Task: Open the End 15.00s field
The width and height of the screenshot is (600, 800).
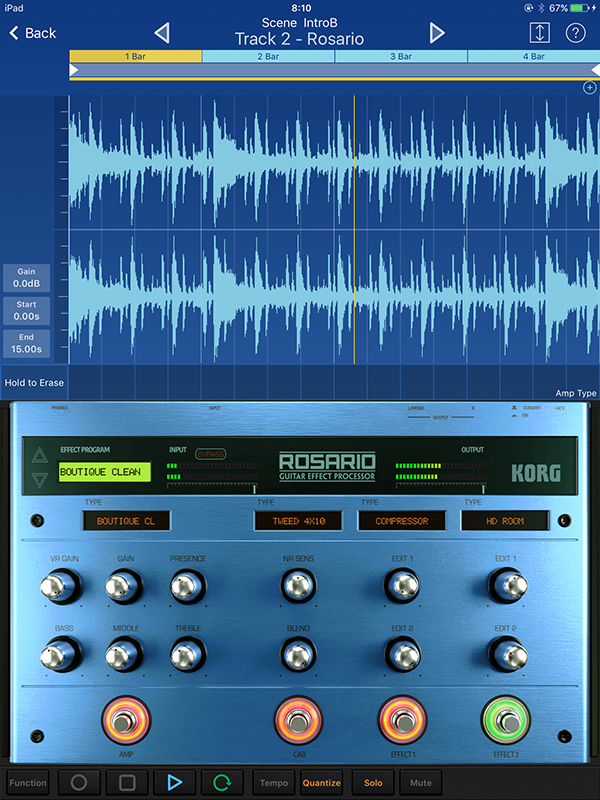Action: tap(27, 343)
